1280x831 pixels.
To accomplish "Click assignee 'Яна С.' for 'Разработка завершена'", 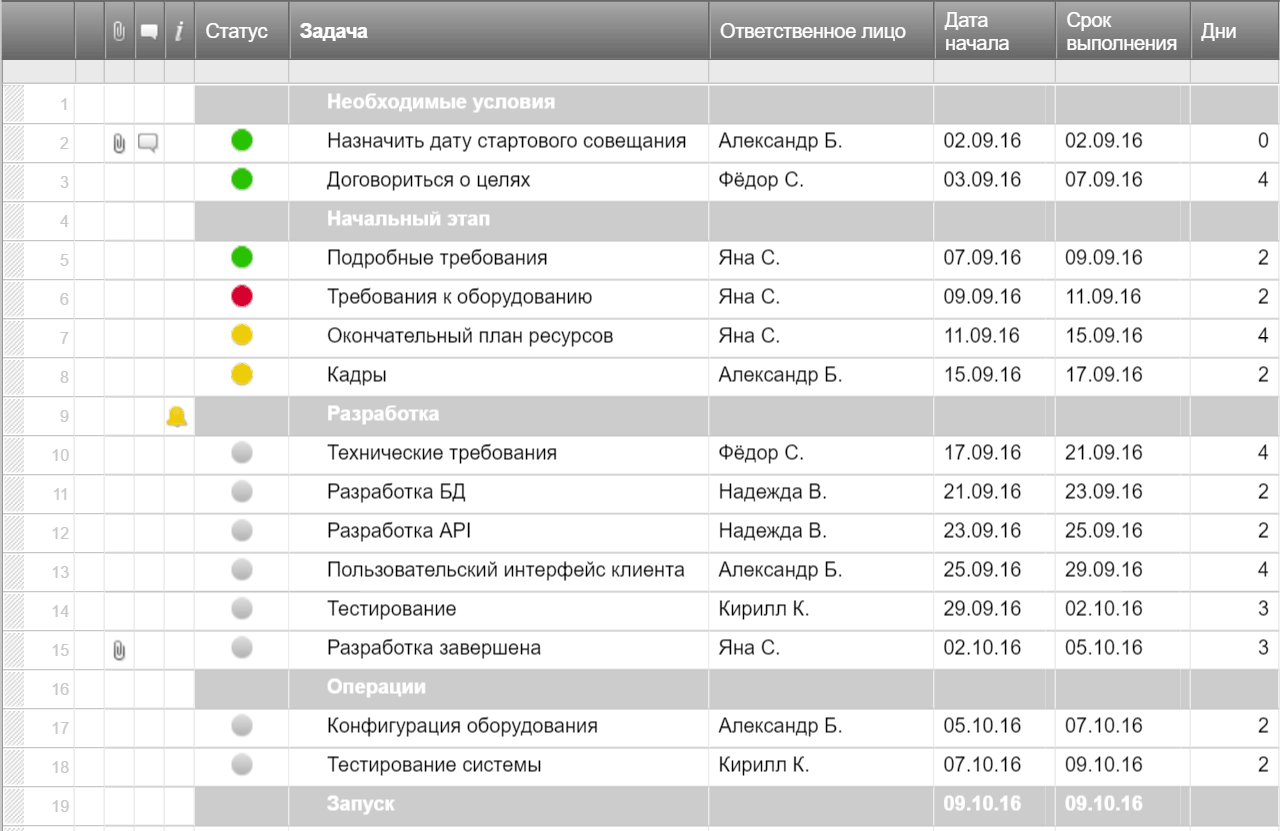I will click(x=749, y=647).
